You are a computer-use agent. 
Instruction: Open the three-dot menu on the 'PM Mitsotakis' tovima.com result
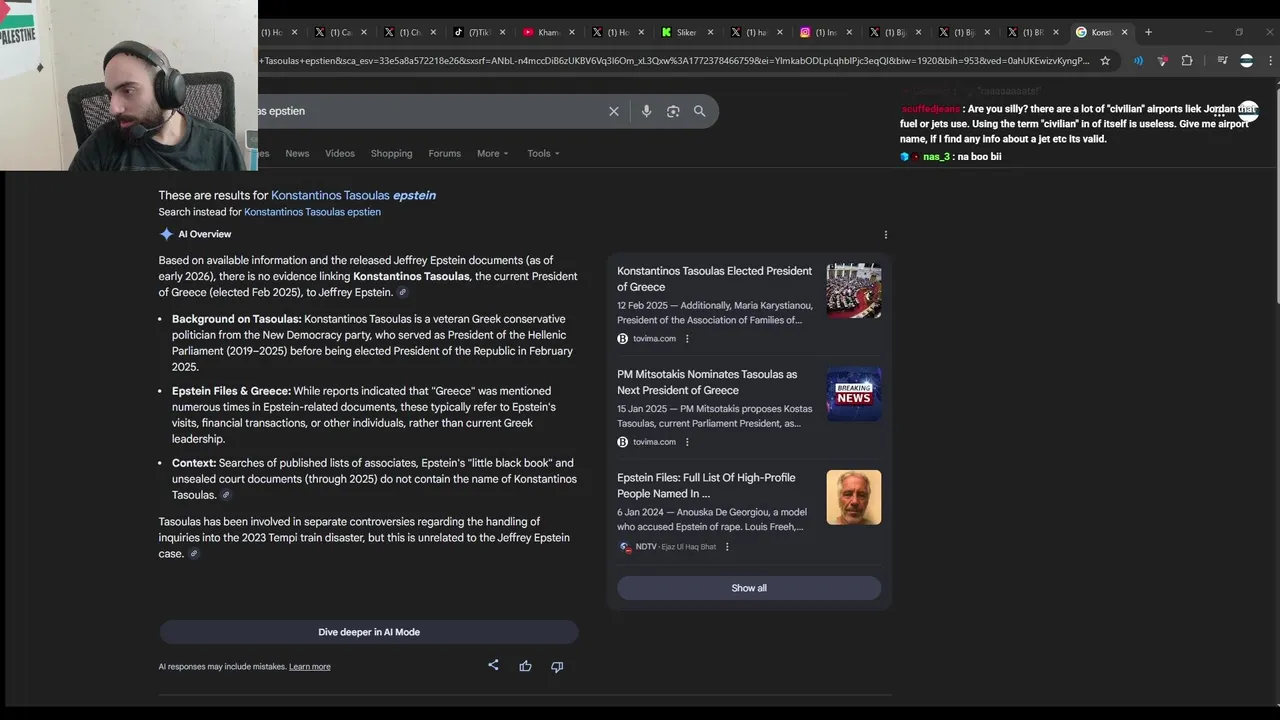(x=687, y=442)
